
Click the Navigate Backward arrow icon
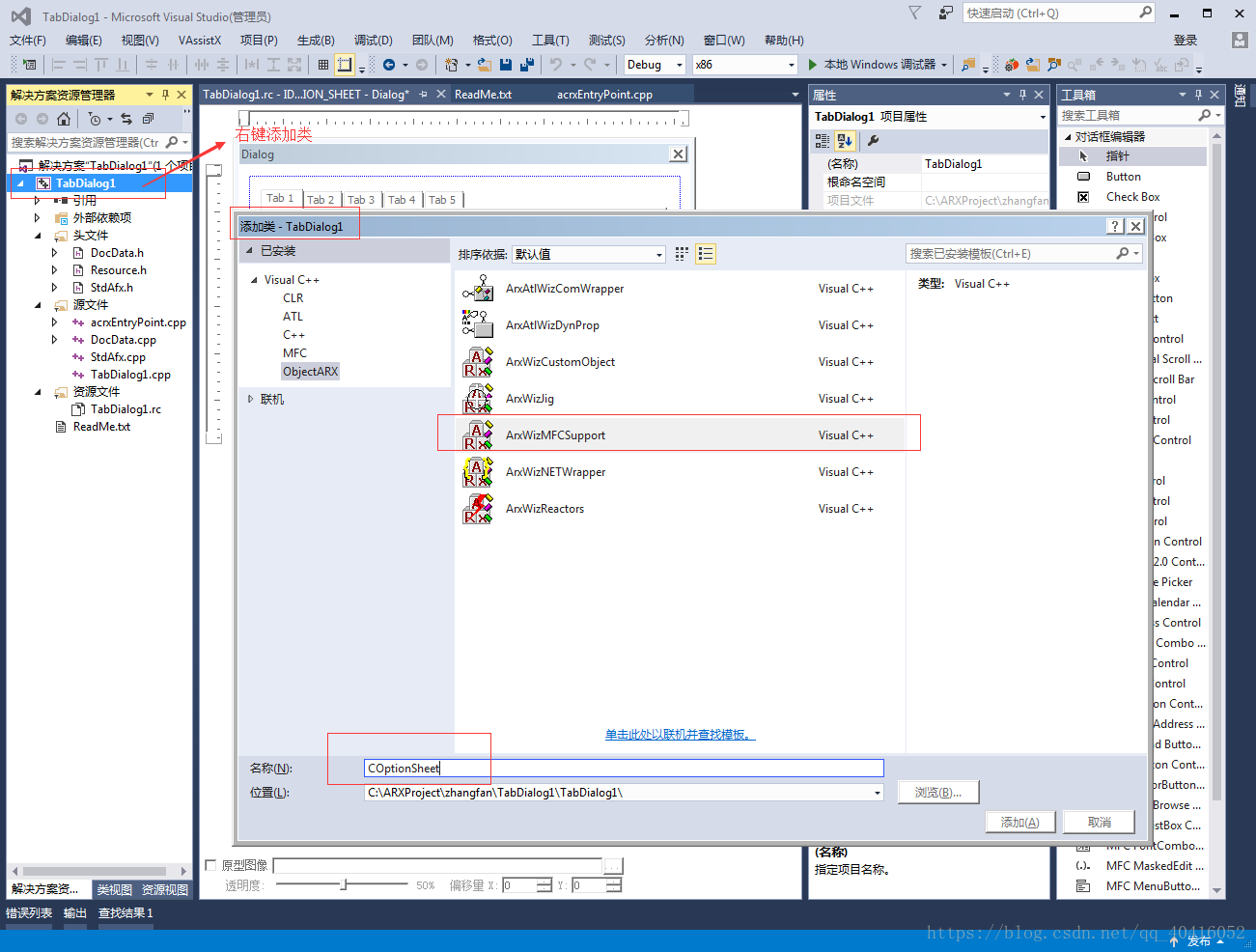click(389, 65)
